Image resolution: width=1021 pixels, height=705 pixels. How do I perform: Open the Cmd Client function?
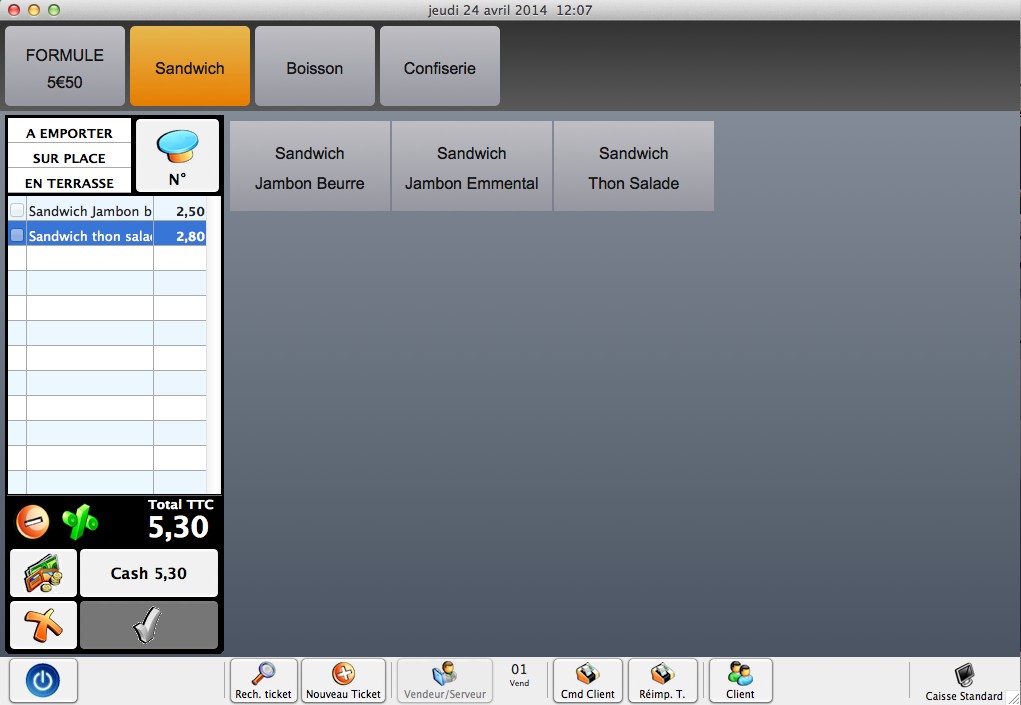587,681
